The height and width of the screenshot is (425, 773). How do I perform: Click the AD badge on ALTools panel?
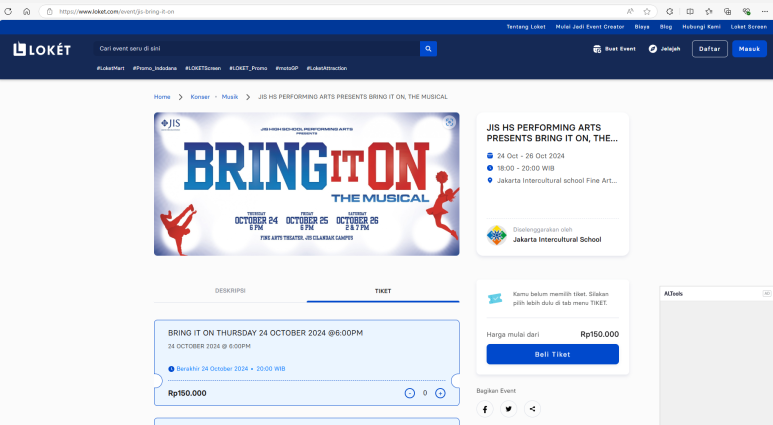point(767,293)
